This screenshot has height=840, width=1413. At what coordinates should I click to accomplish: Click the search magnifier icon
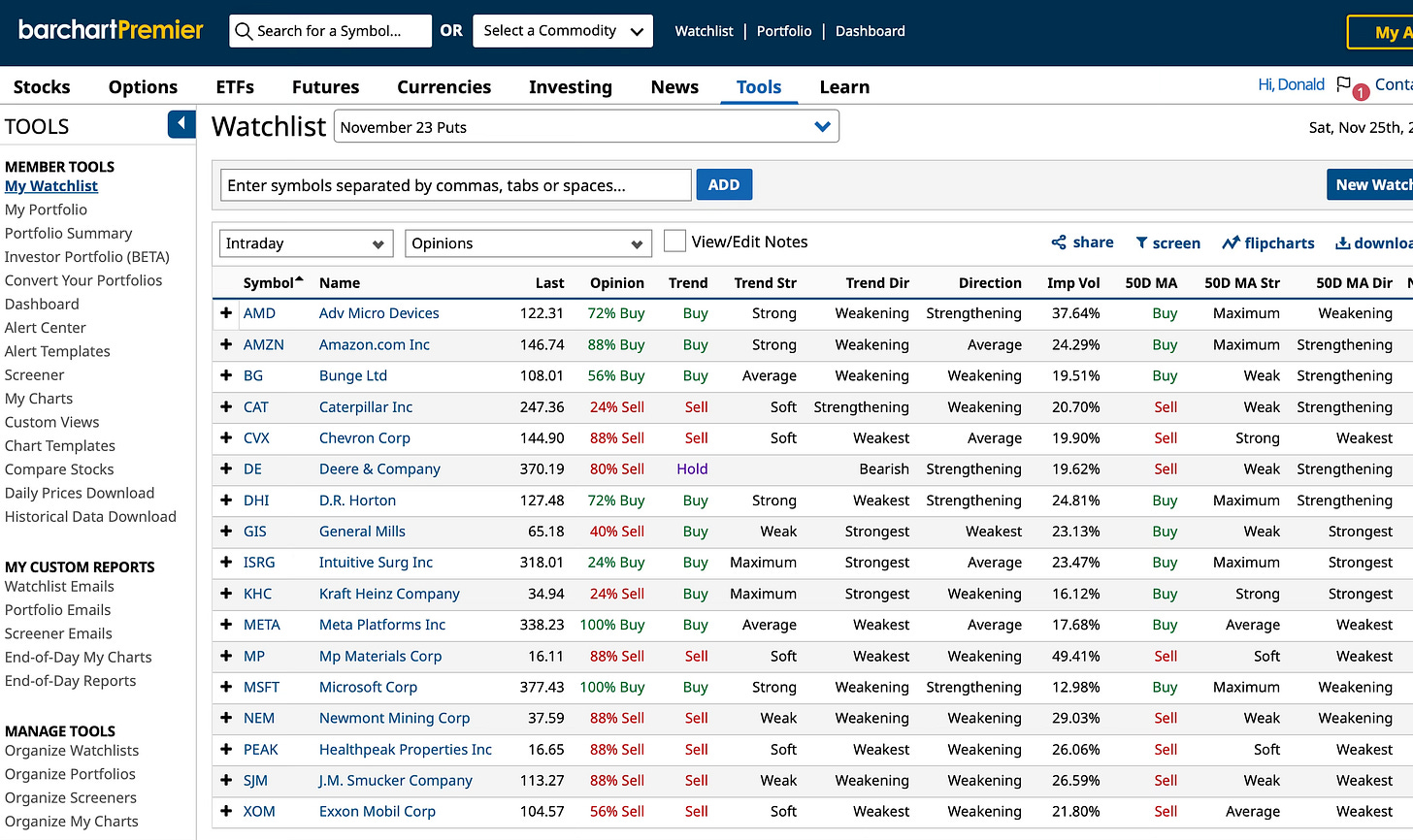coord(245,31)
